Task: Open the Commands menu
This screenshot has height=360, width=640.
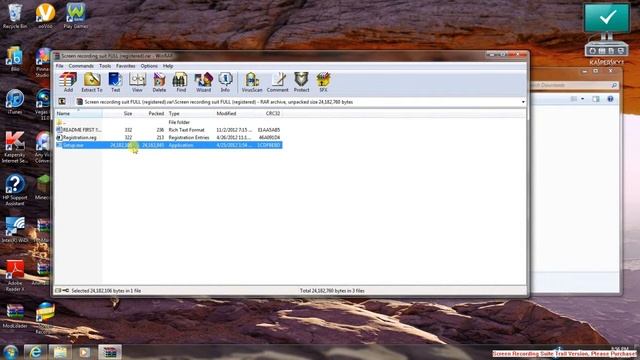Action: click(x=81, y=66)
